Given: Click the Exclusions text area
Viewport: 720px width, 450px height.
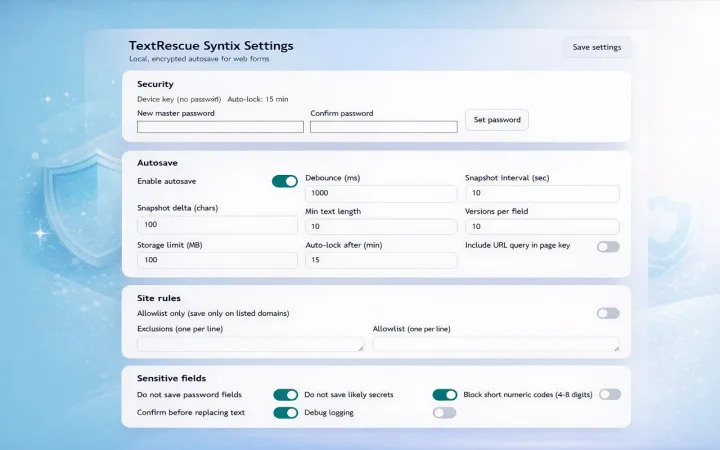Looking at the screenshot, I should click(x=250, y=344).
